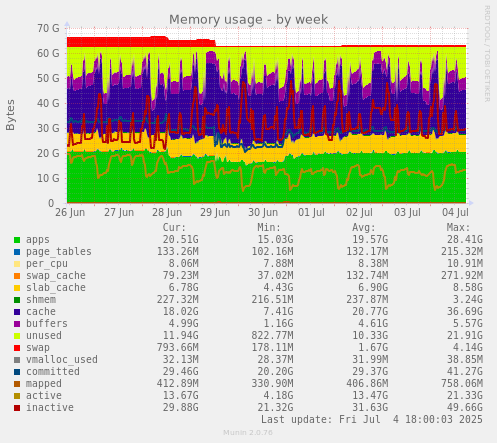Click the committed navy legend swatch
The height and width of the screenshot is (443, 497).
pyautogui.click(x=17, y=372)
